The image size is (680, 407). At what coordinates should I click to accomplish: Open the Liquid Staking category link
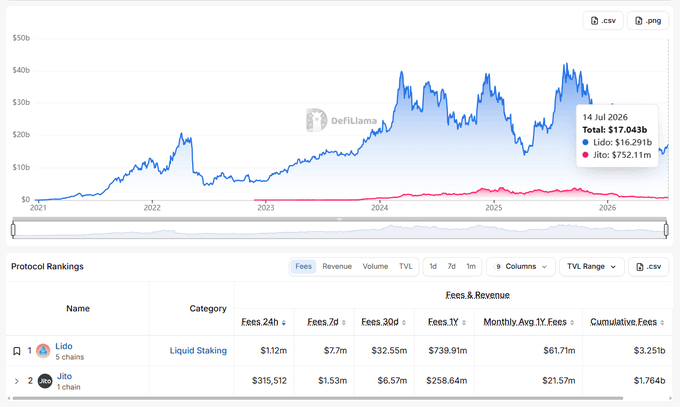198,351
